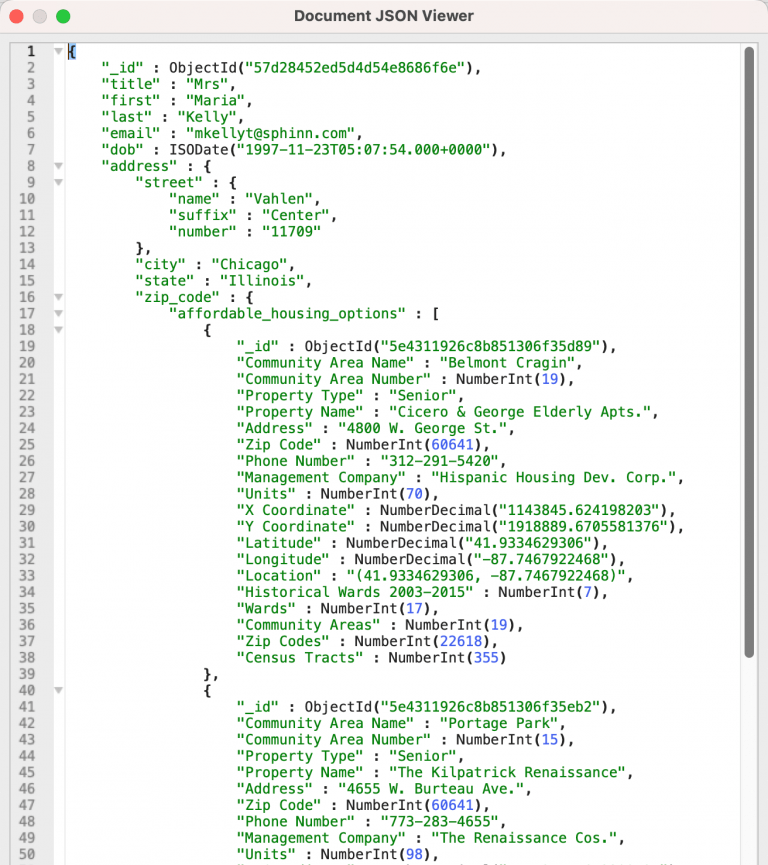Collapse the root object at line 1
The height and width of the screenshot is (865, 768).
[58, 51]
